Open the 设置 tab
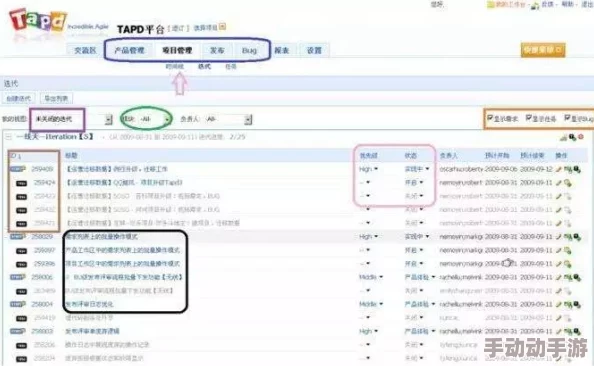 (314, 50)
